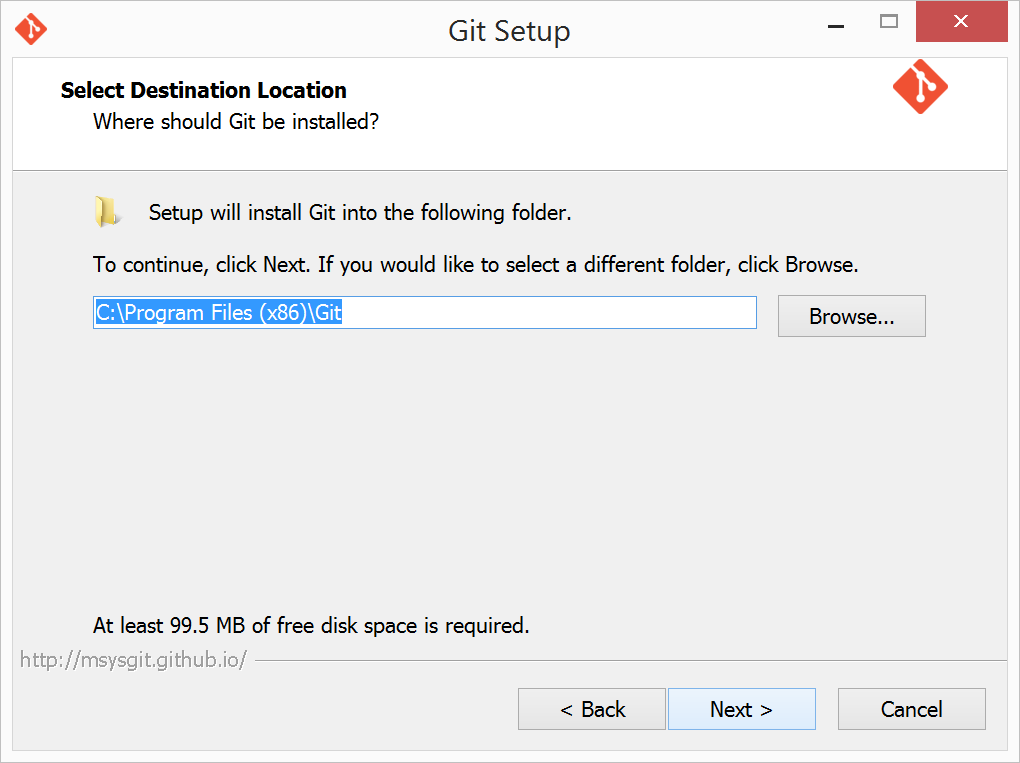The height and width of the screenshot is (763, 1020).
Task: Maximize the Git Setup window
Action: point(889,21)
